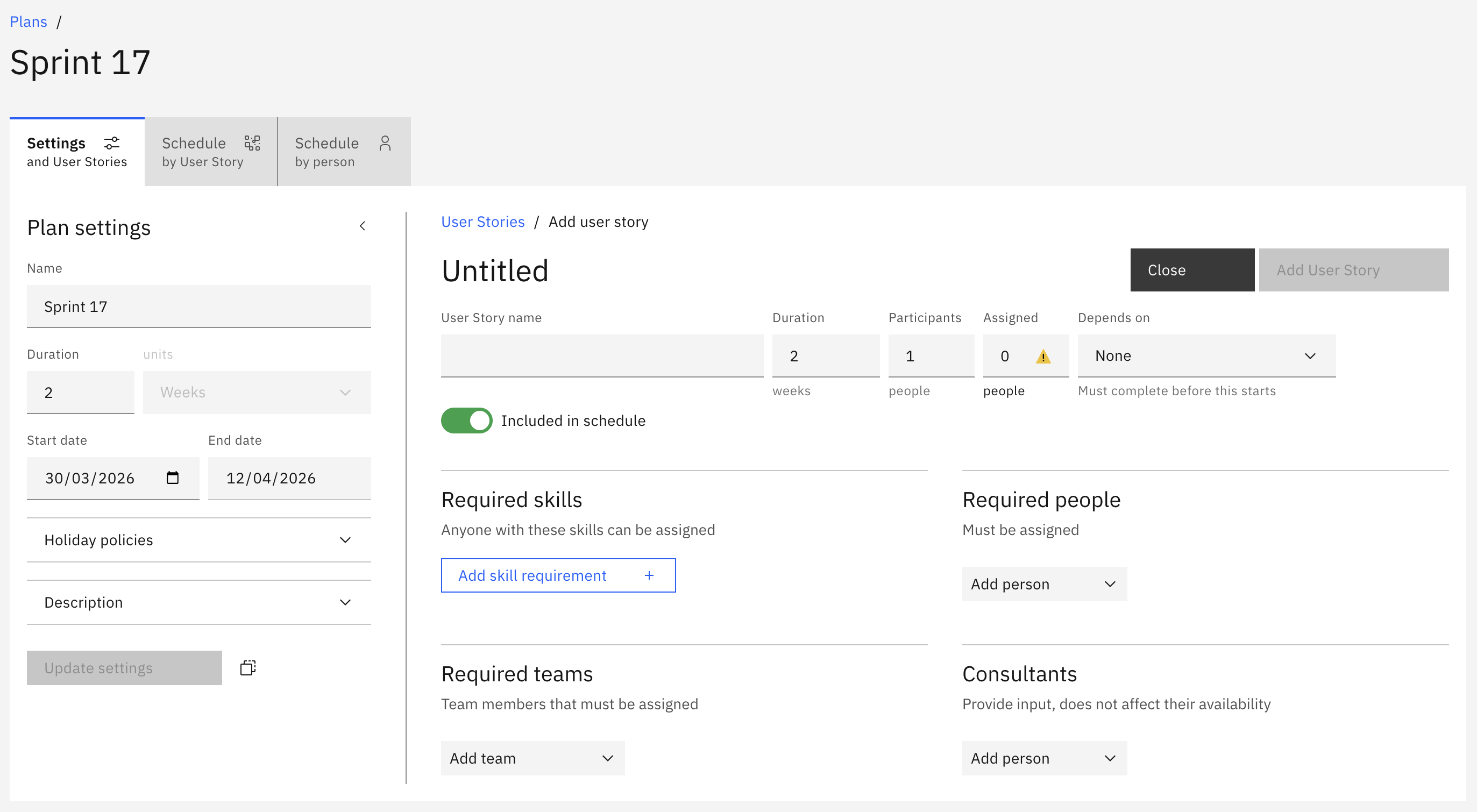Image resolution: width=1477 pixels, height=812 pixels.
Task: Toggle the Included in schedule switch
Action: 467,421
